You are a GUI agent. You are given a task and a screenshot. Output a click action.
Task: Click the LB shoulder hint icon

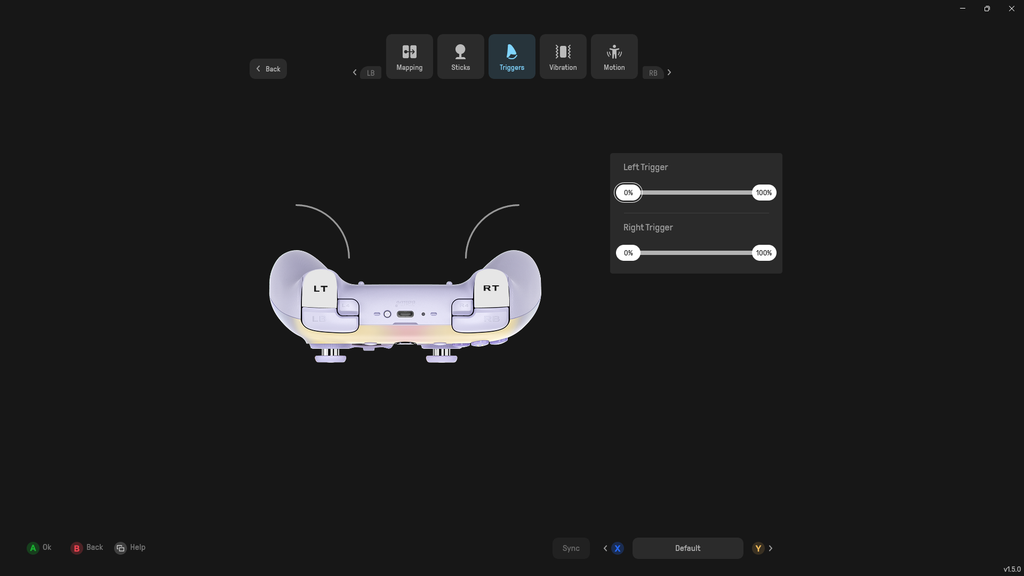(x=370, y=72)
